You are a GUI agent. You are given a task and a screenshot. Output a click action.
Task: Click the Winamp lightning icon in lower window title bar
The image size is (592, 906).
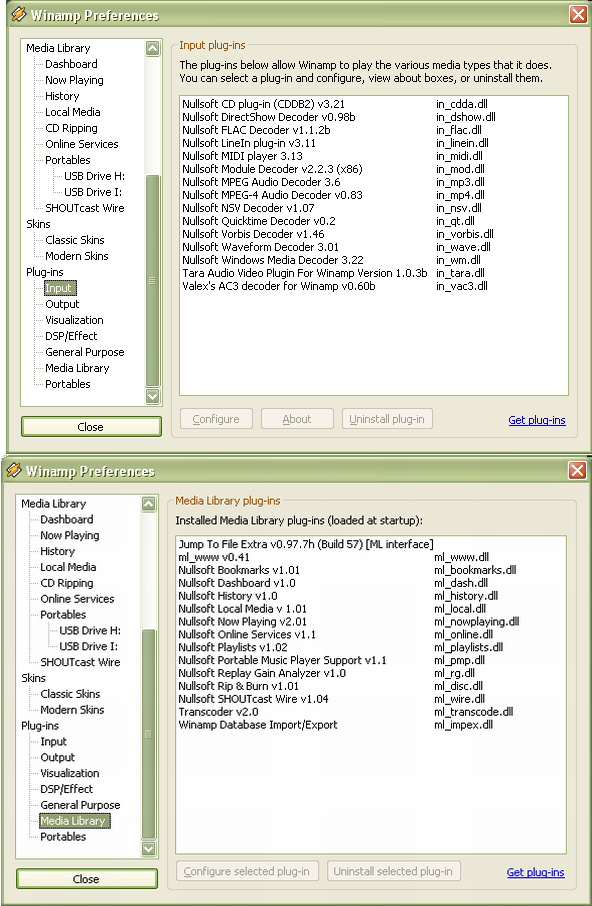point(14,470)
